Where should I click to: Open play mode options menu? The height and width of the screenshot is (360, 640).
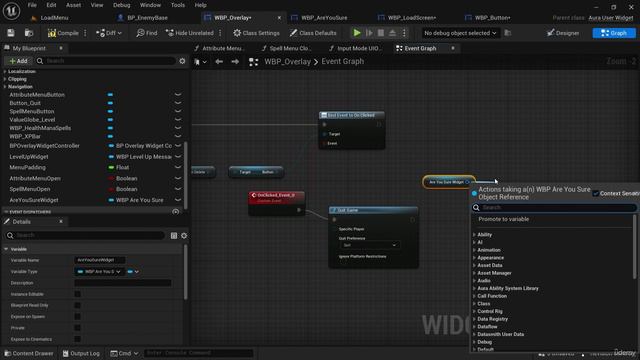(x=404, y=33)
